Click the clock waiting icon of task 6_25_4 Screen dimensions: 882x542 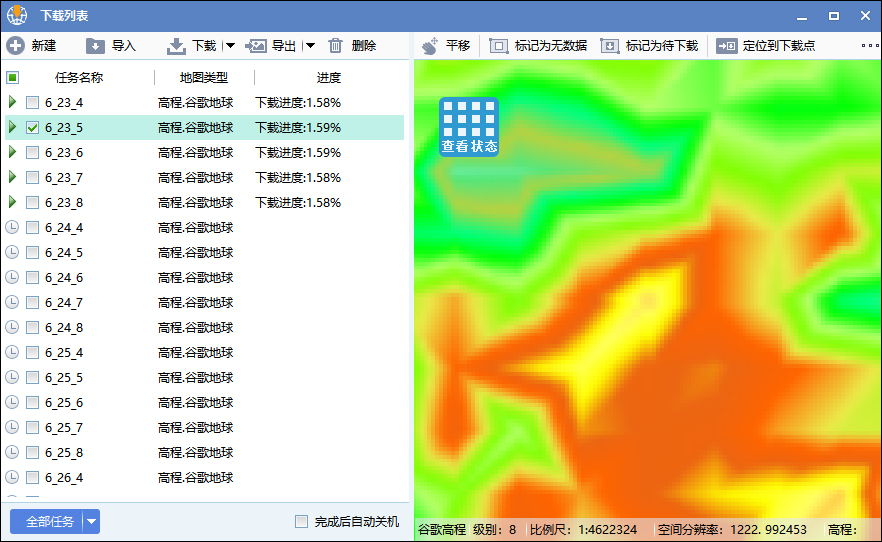tap(12, 353)
